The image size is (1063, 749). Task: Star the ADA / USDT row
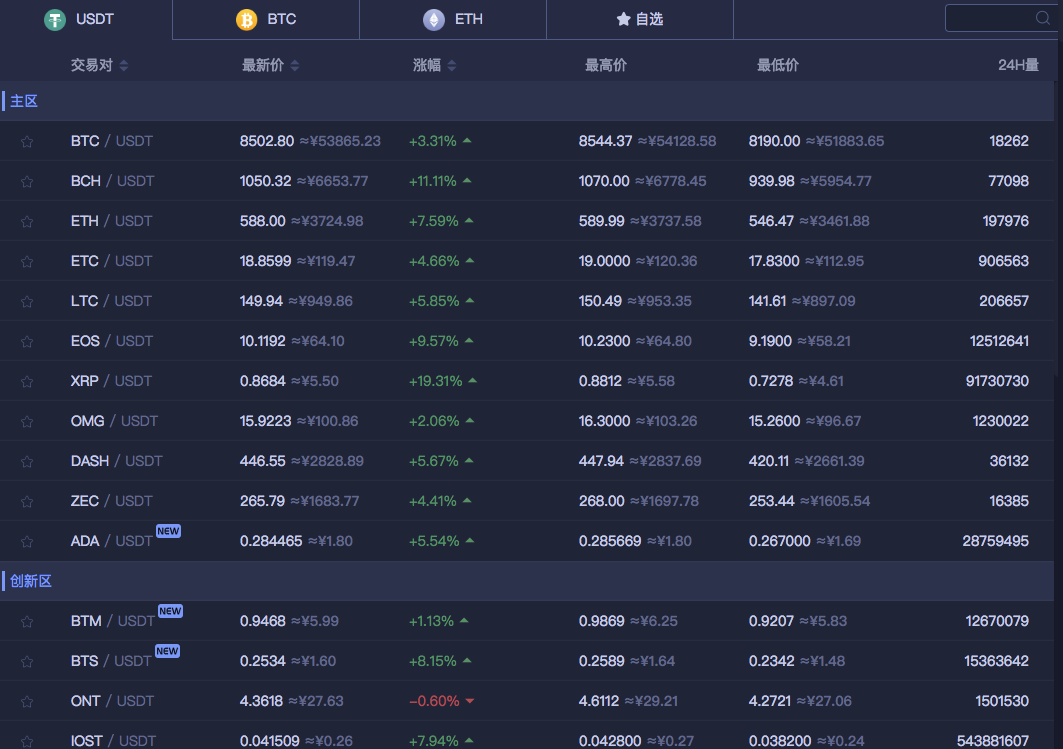coord(27,542)
